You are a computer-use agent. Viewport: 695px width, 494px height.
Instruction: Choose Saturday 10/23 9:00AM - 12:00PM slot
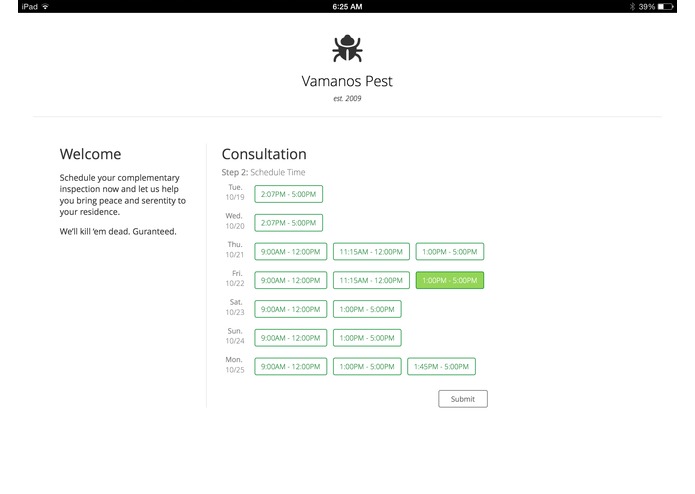(291, 309)
